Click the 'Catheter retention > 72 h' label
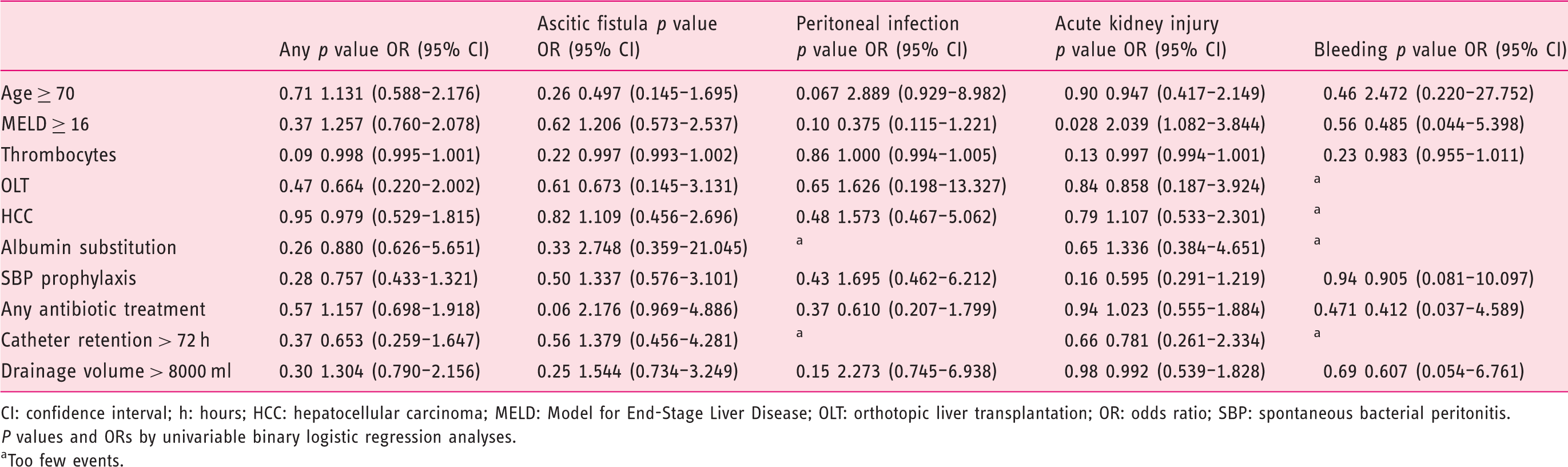Screen dimensions: 1568x467 click(x=105, y=341)
